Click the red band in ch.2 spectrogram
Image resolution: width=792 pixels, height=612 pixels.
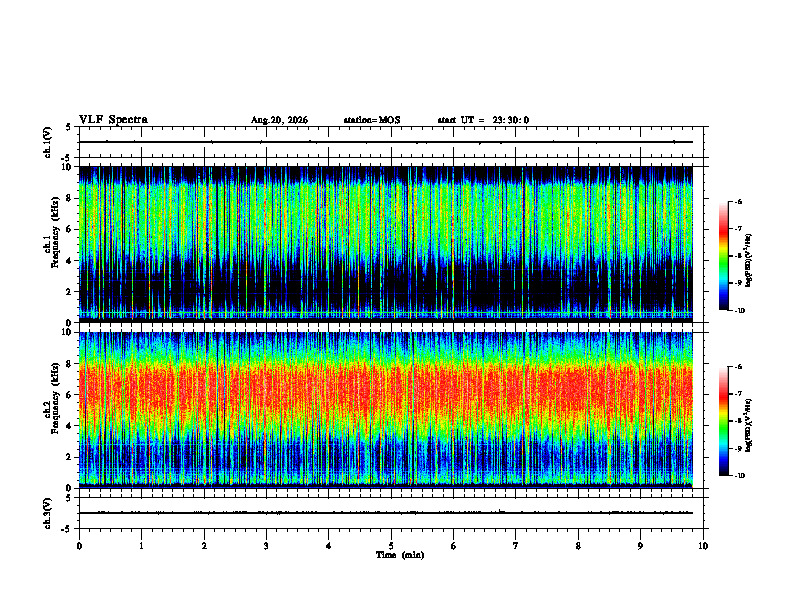point(386,391)
